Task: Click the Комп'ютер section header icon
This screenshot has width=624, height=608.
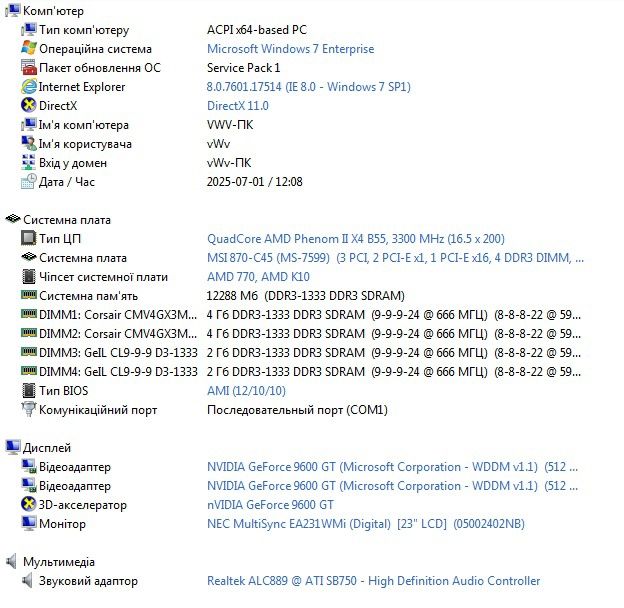Action: pos(12,10)
